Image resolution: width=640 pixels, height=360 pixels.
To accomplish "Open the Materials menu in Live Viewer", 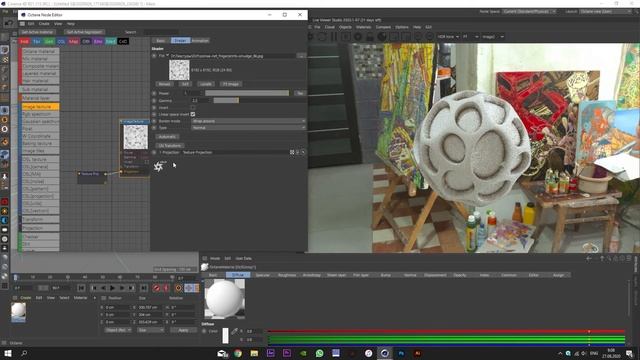I will click(363, 27).
